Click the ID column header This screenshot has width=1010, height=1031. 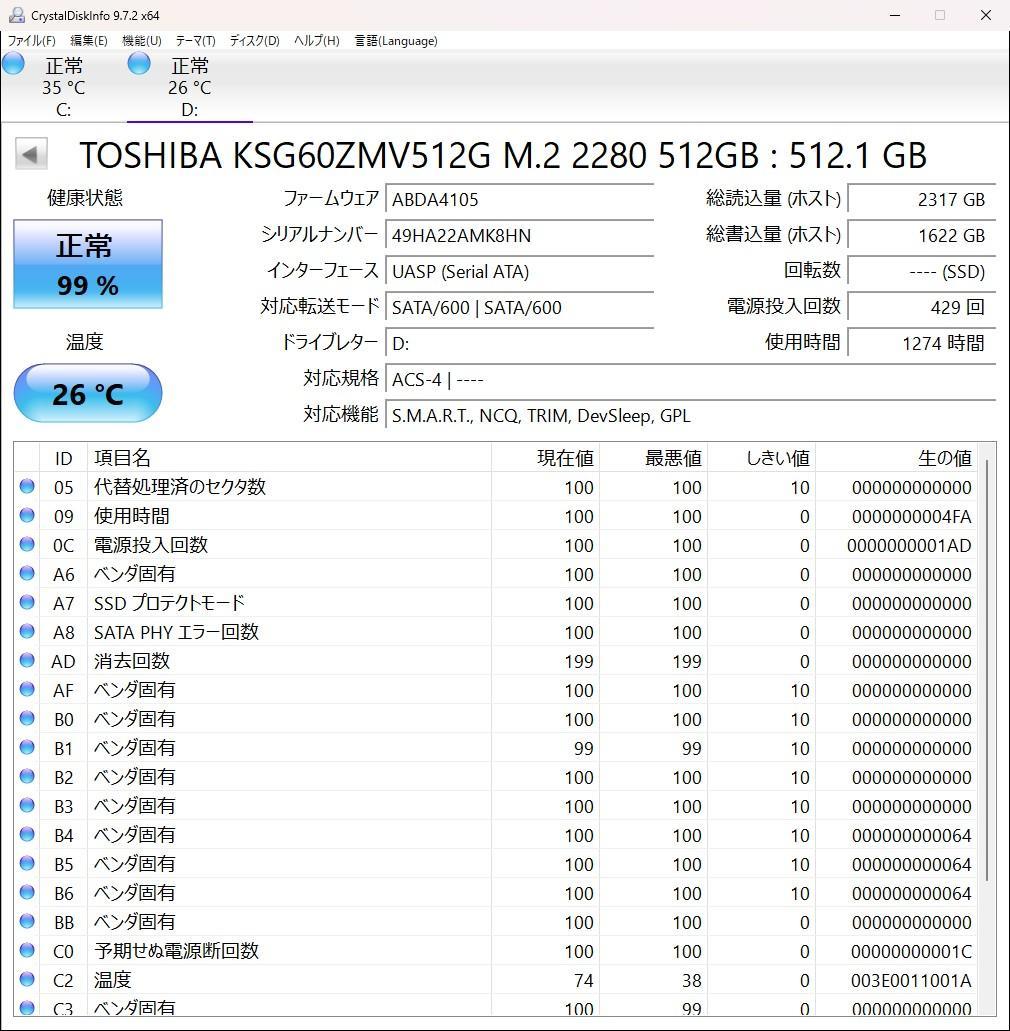(x=63, y=458)
